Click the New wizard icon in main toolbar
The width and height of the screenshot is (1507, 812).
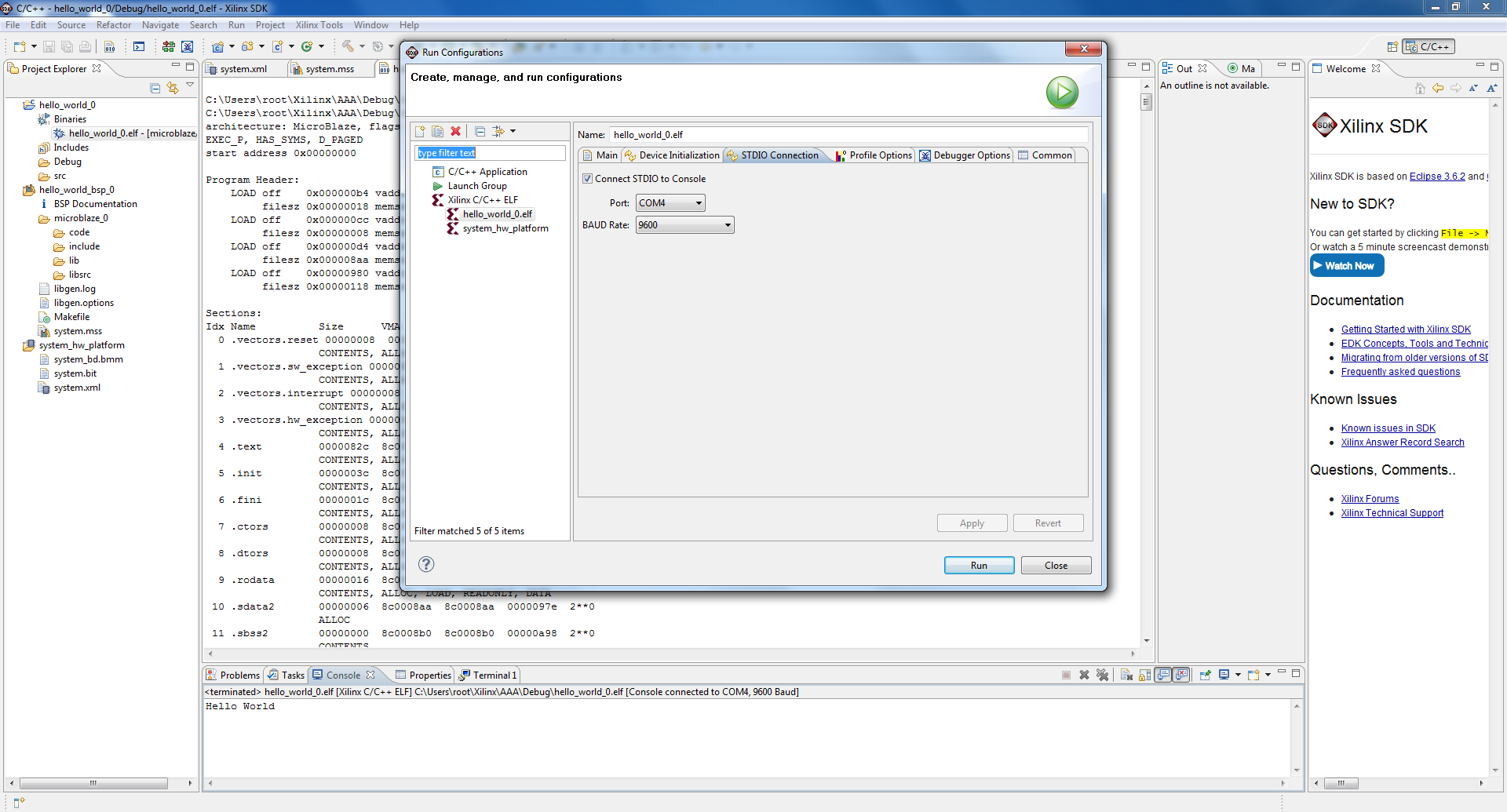pyautogui.click(x=20, y=46)
